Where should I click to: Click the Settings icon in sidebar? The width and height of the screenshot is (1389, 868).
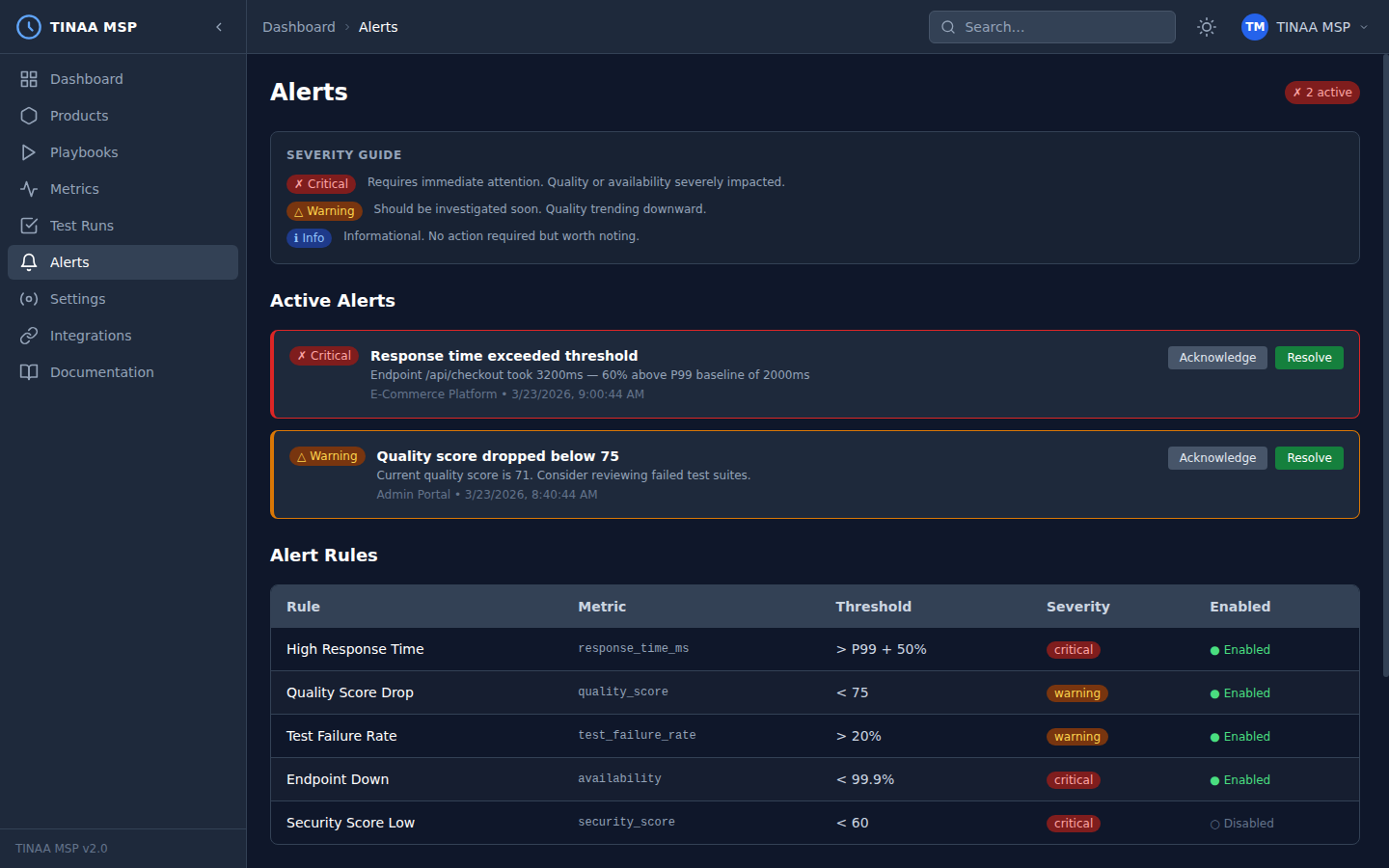[x=29, y=299]
